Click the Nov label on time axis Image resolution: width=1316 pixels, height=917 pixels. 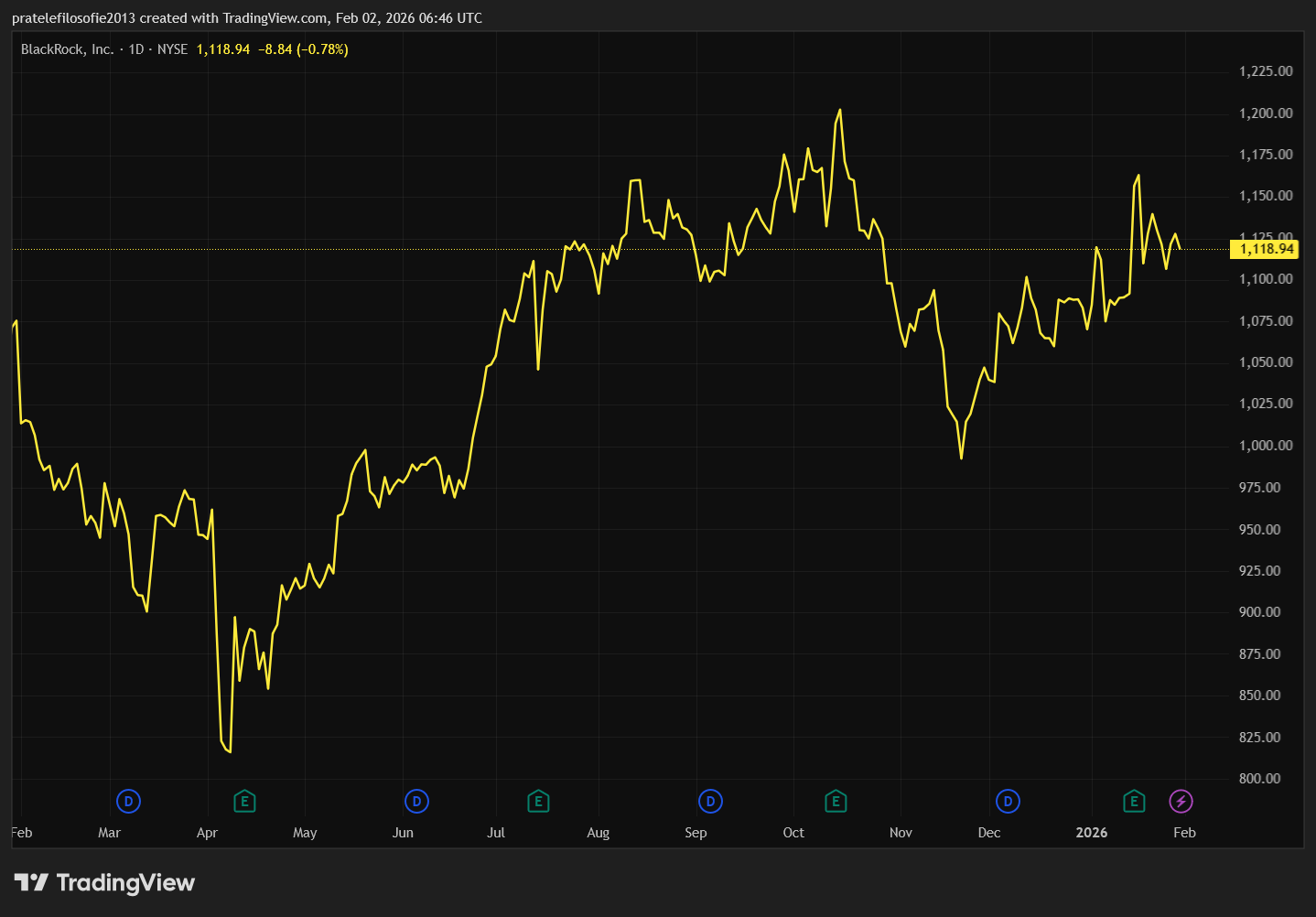pos(901,833)
